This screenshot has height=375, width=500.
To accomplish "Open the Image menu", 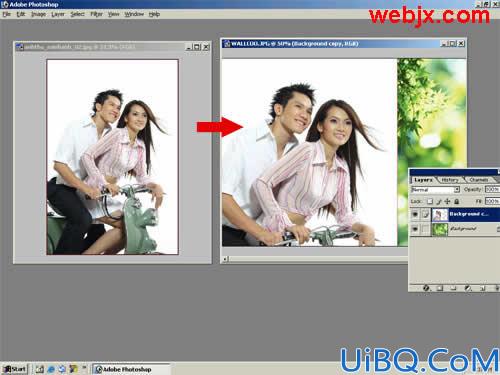I will tap(38, 14).
